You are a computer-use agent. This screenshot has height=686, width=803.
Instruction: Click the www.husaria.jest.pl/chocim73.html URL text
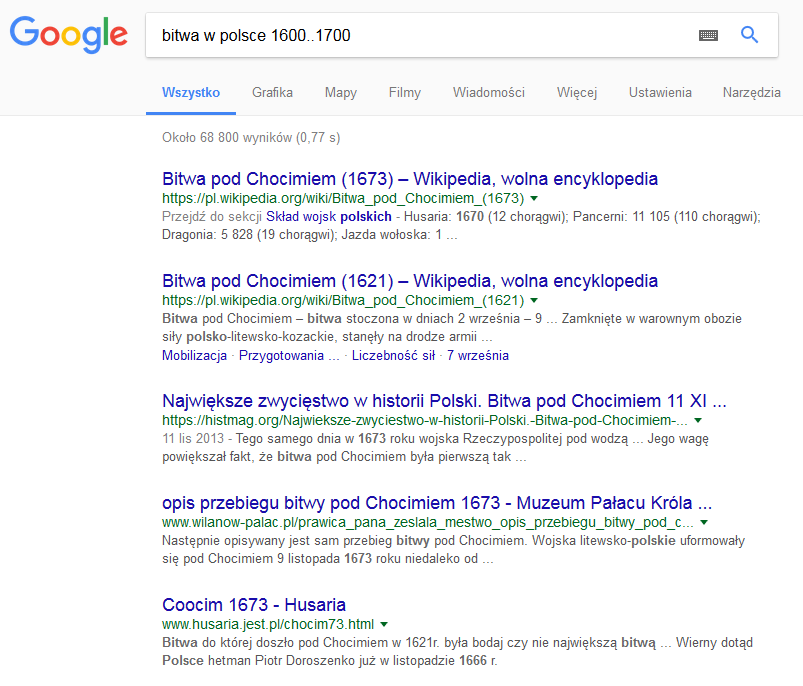coord(268,624)
